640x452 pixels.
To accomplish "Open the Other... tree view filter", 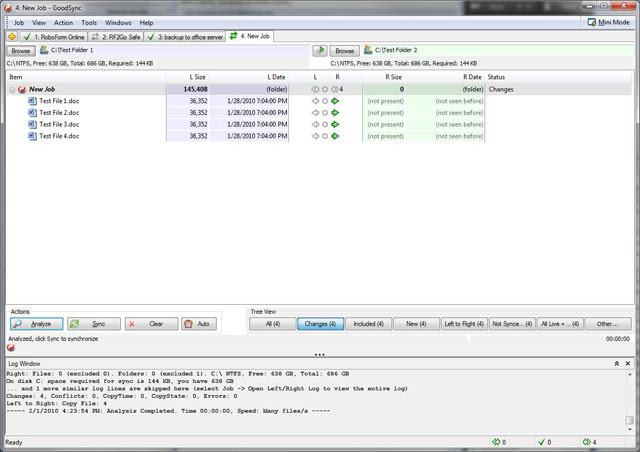I will 608,324.
